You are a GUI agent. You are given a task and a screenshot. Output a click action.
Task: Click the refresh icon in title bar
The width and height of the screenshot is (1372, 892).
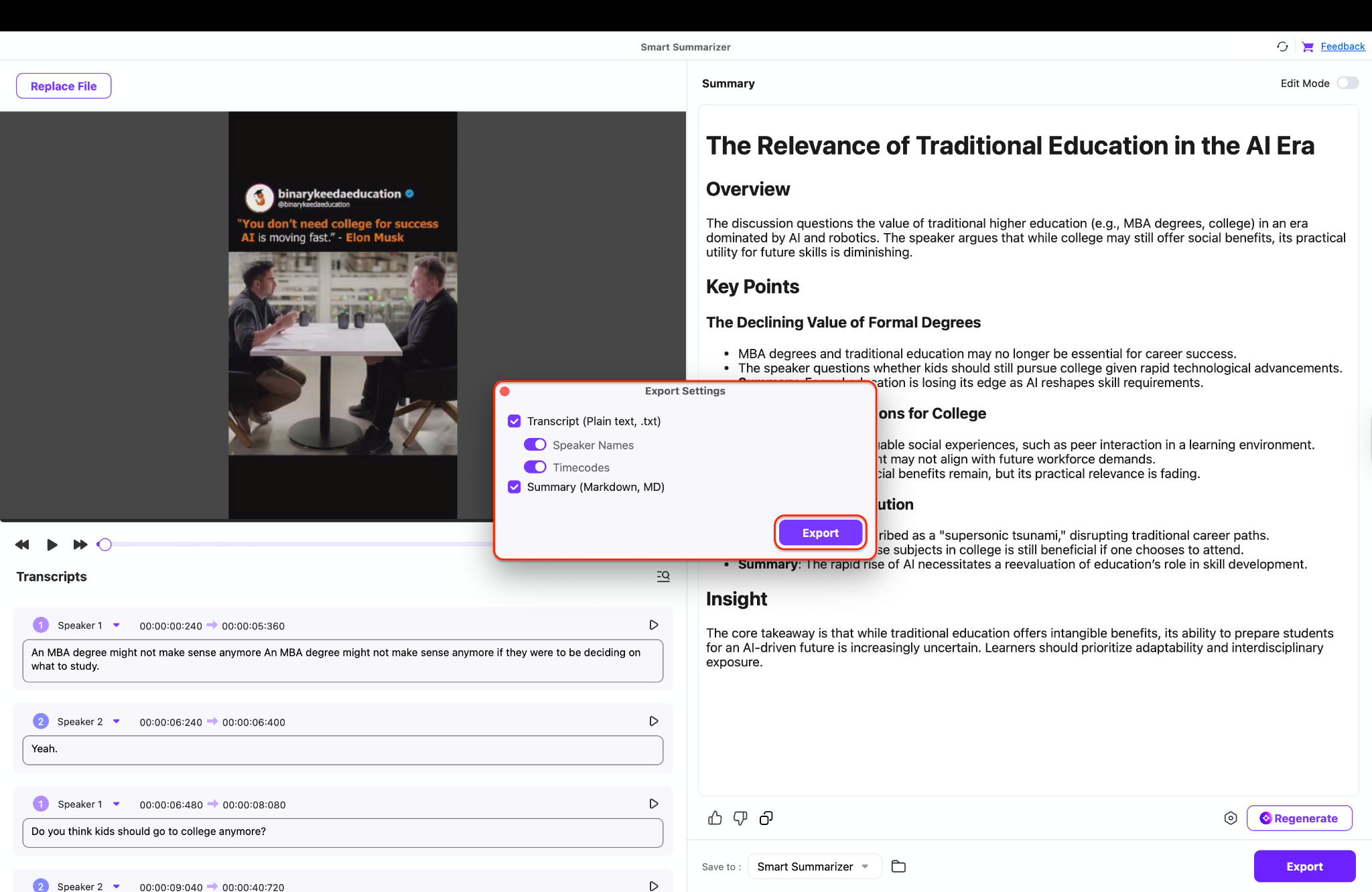coord(1282,47)
